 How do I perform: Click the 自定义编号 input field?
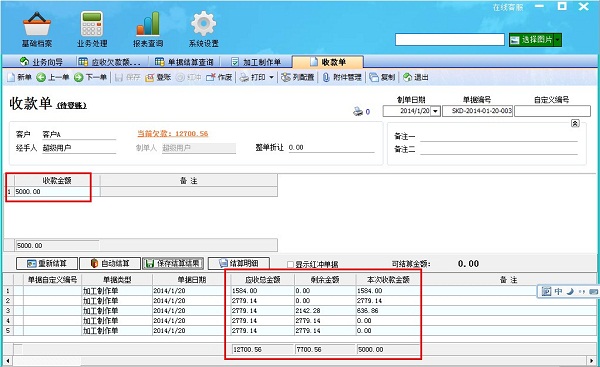[552, 111]
